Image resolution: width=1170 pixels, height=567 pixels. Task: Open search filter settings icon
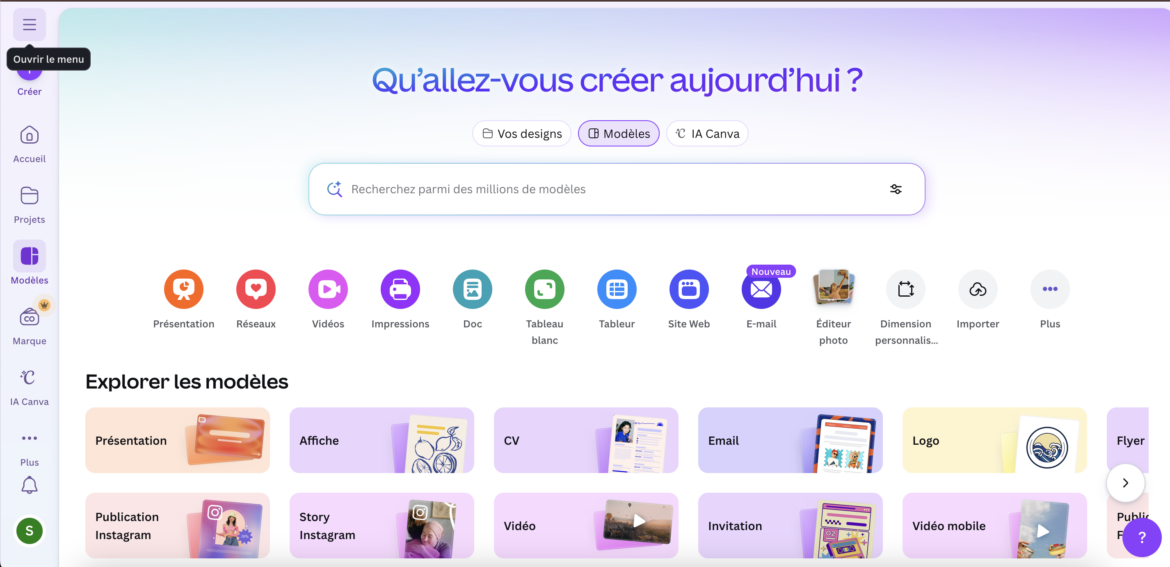pos(896,189)
